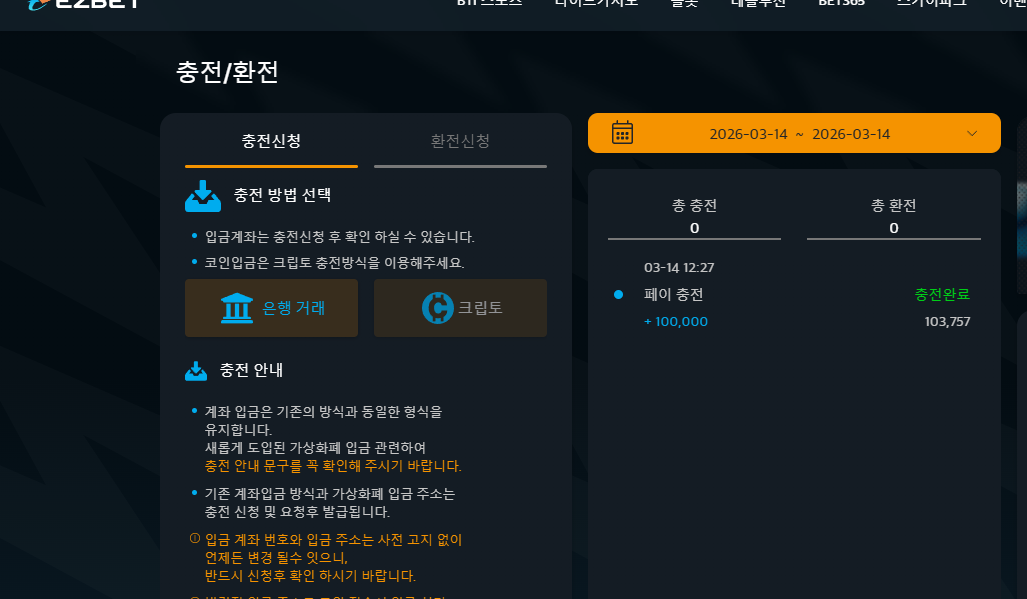Click the blue dot beside 페이 충전

tap(618, 295)
